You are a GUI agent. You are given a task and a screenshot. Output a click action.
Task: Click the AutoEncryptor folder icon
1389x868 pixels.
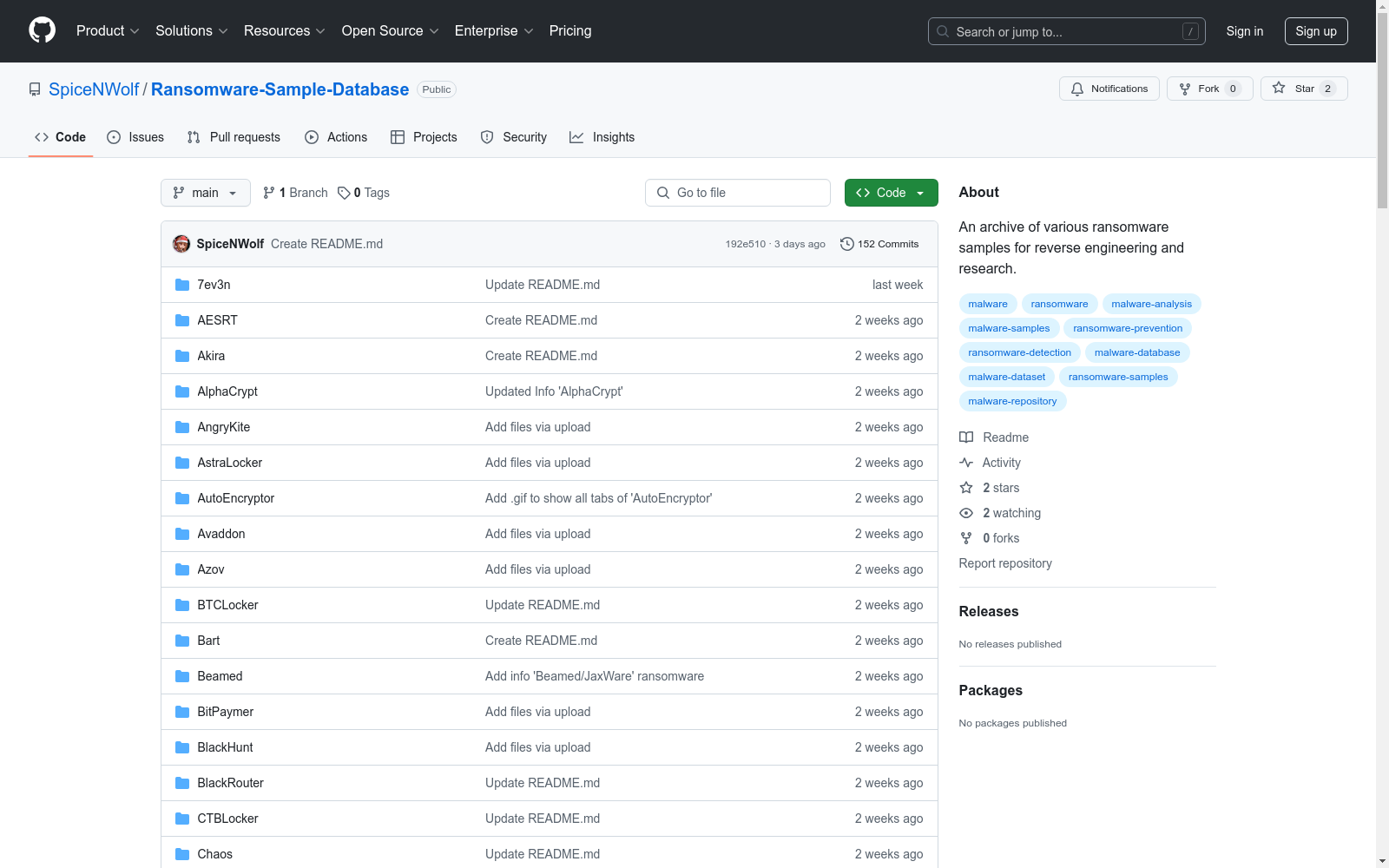[182, 498]
